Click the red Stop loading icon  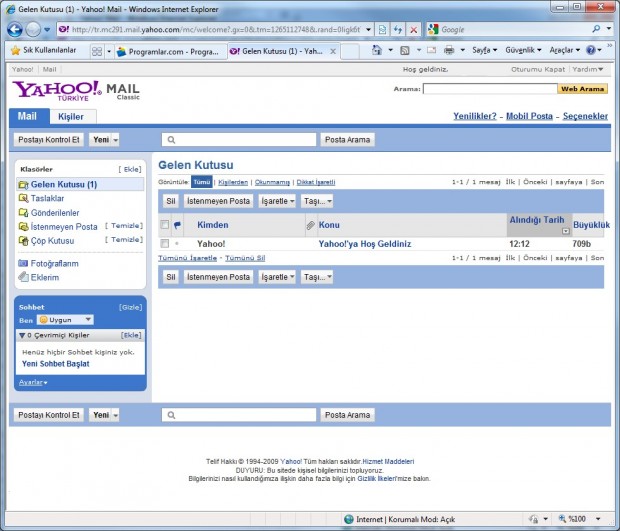coord(413,30)
